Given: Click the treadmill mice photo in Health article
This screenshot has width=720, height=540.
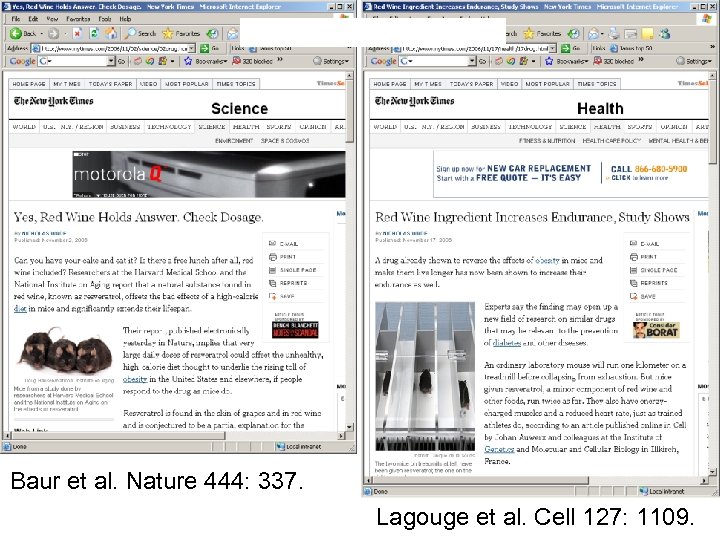Looking at the screenshot, I should coord(425,376).
